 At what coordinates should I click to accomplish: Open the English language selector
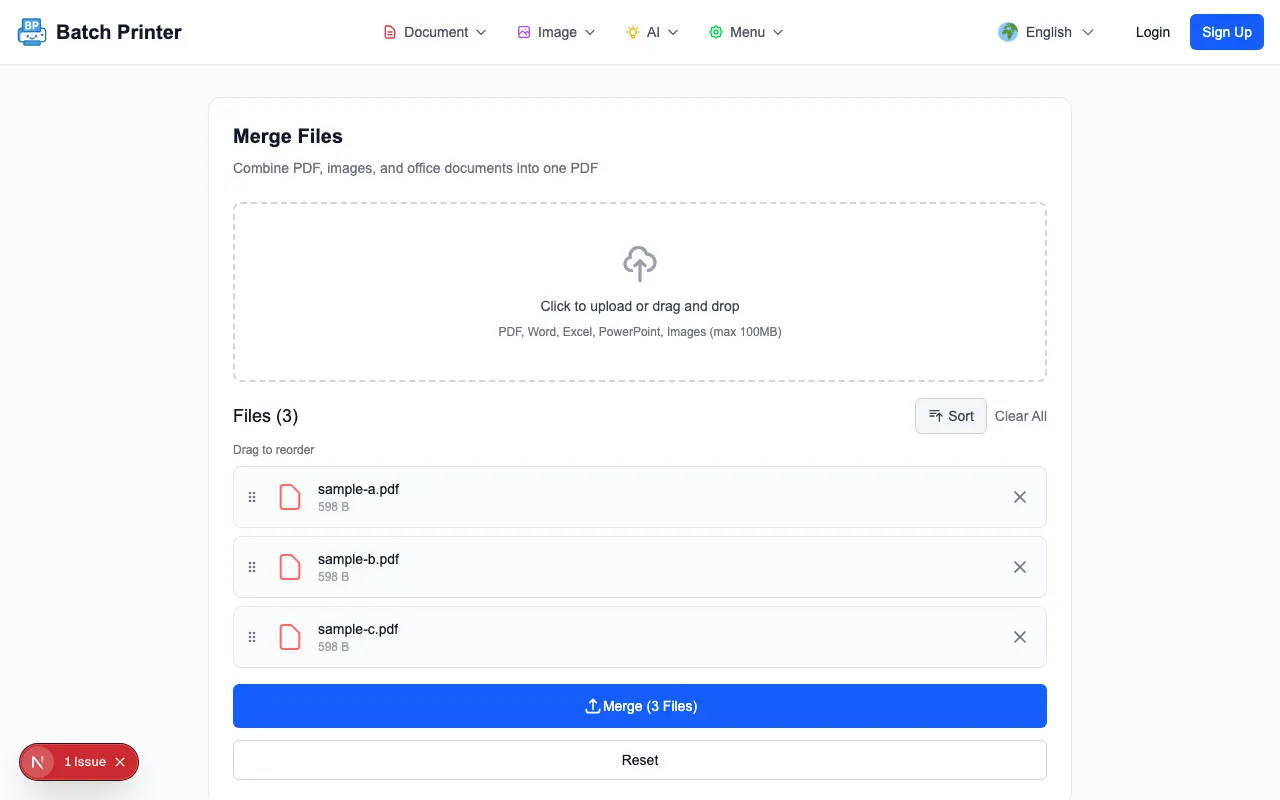point(1046,32)
